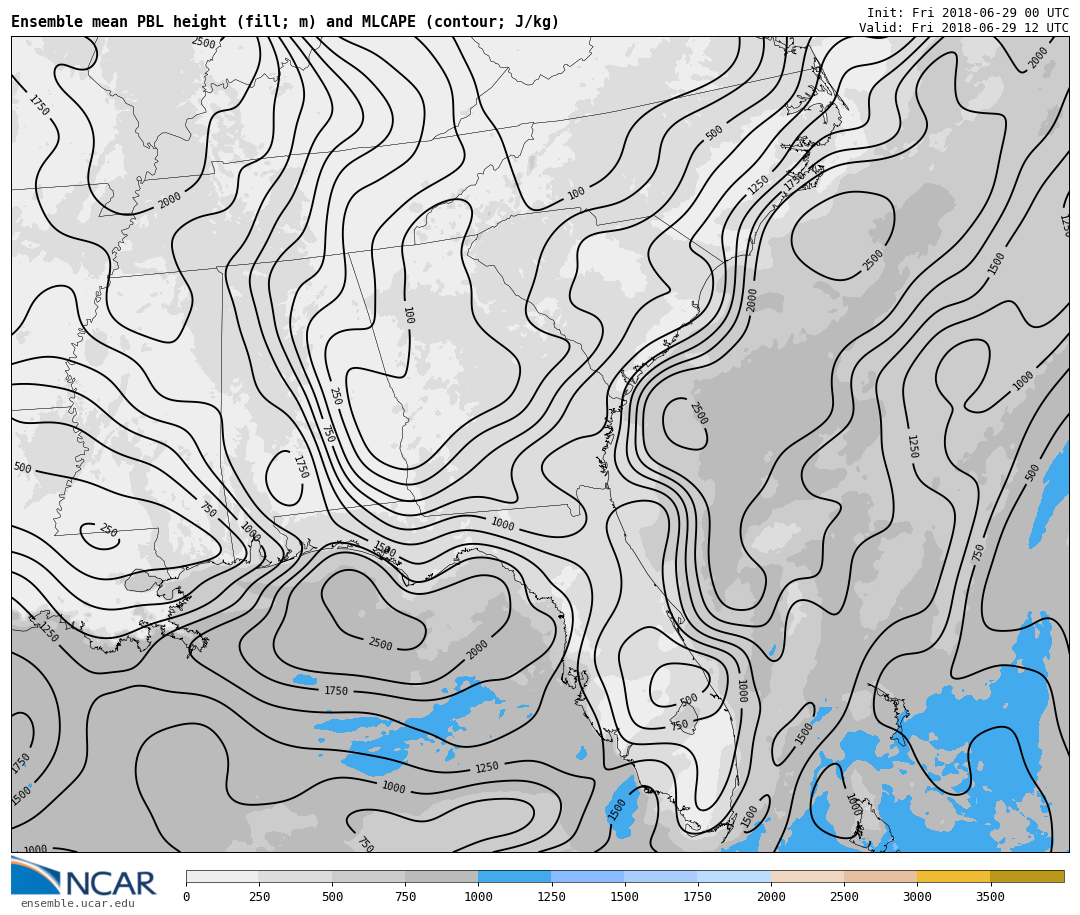Click the 'Valid: Fri 2018-06-29 12 UTC' text

[x=964, y=28]
